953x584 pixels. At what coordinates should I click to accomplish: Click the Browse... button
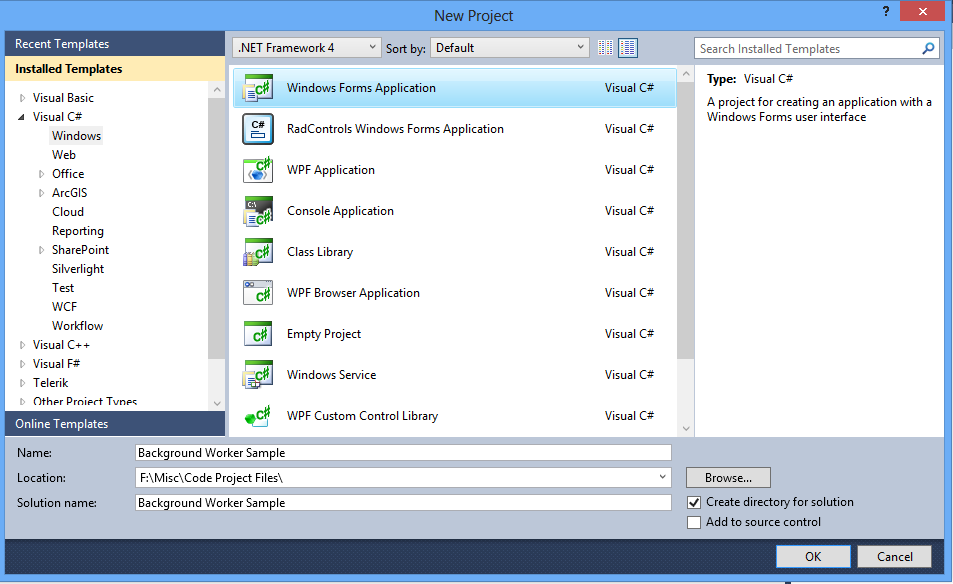(728, 478)
